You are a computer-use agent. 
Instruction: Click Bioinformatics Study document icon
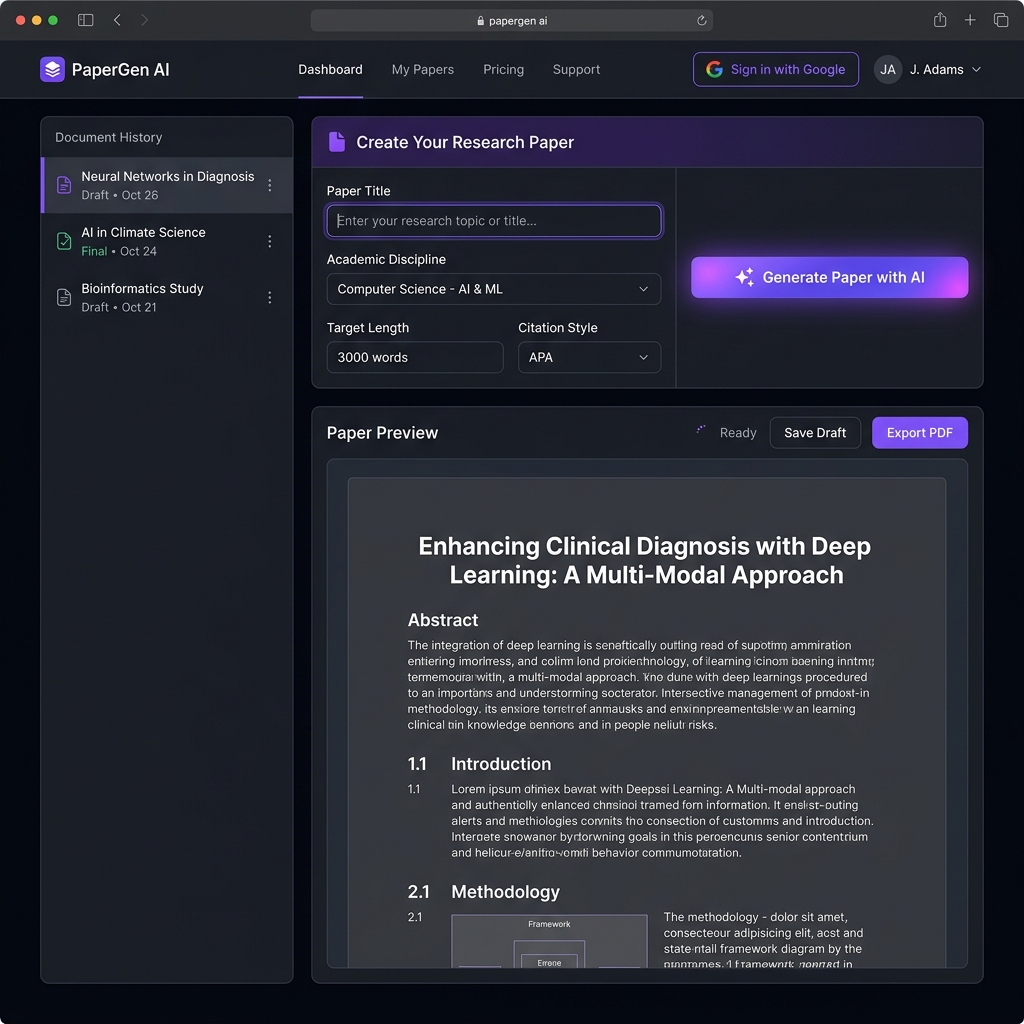64,297
